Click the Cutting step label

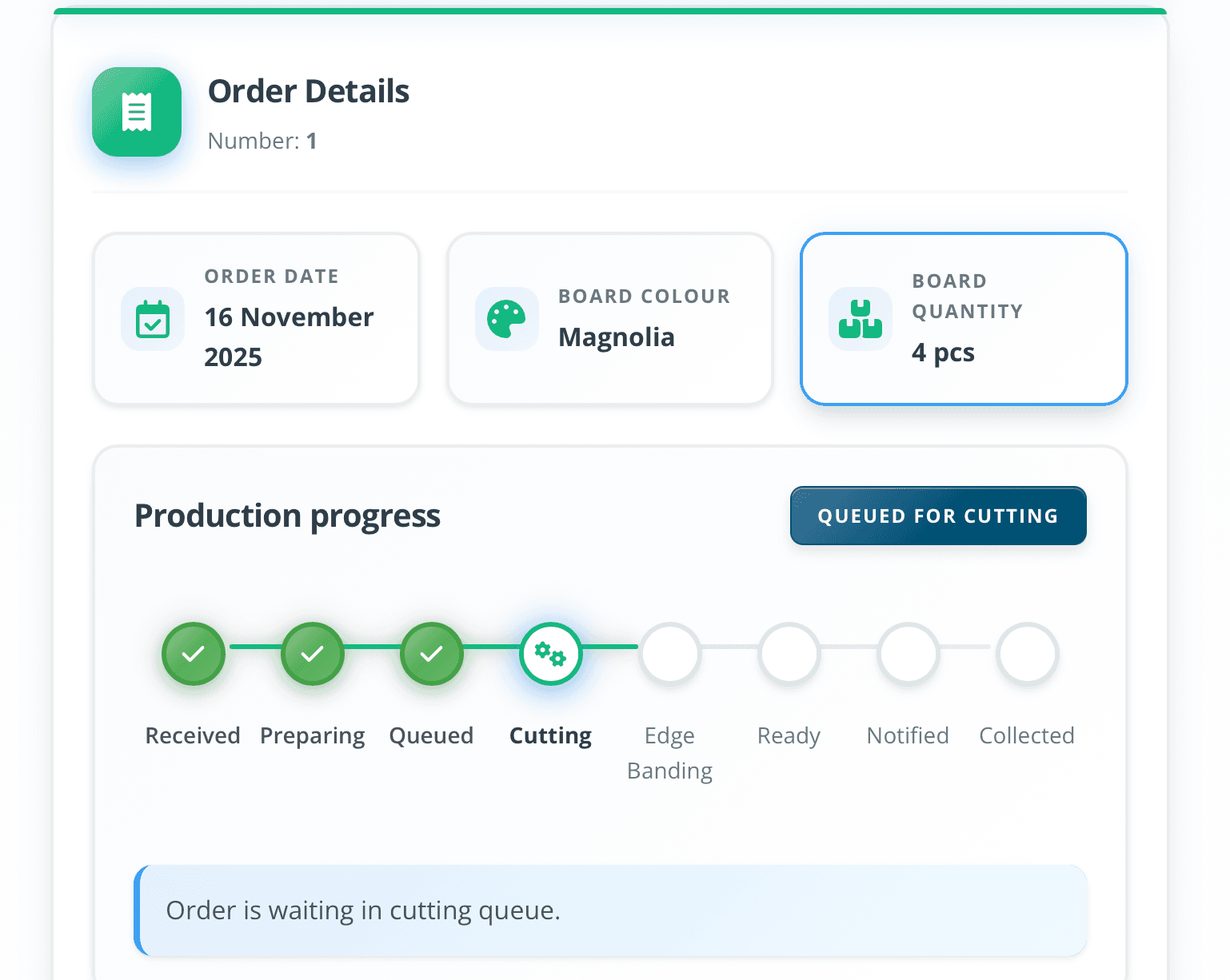(x=550, y=735)
